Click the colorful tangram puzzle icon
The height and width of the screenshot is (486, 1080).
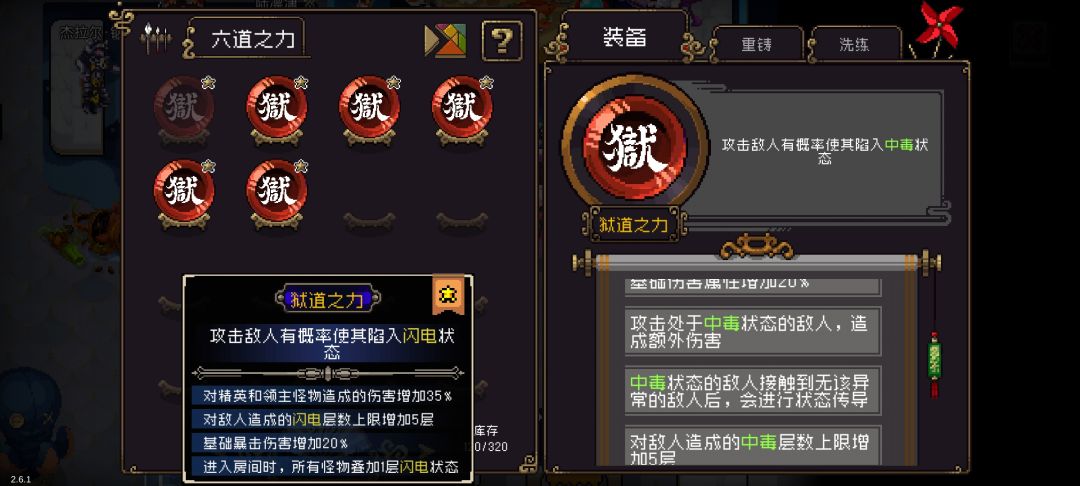pyautogui.click(x=445, y=41)
